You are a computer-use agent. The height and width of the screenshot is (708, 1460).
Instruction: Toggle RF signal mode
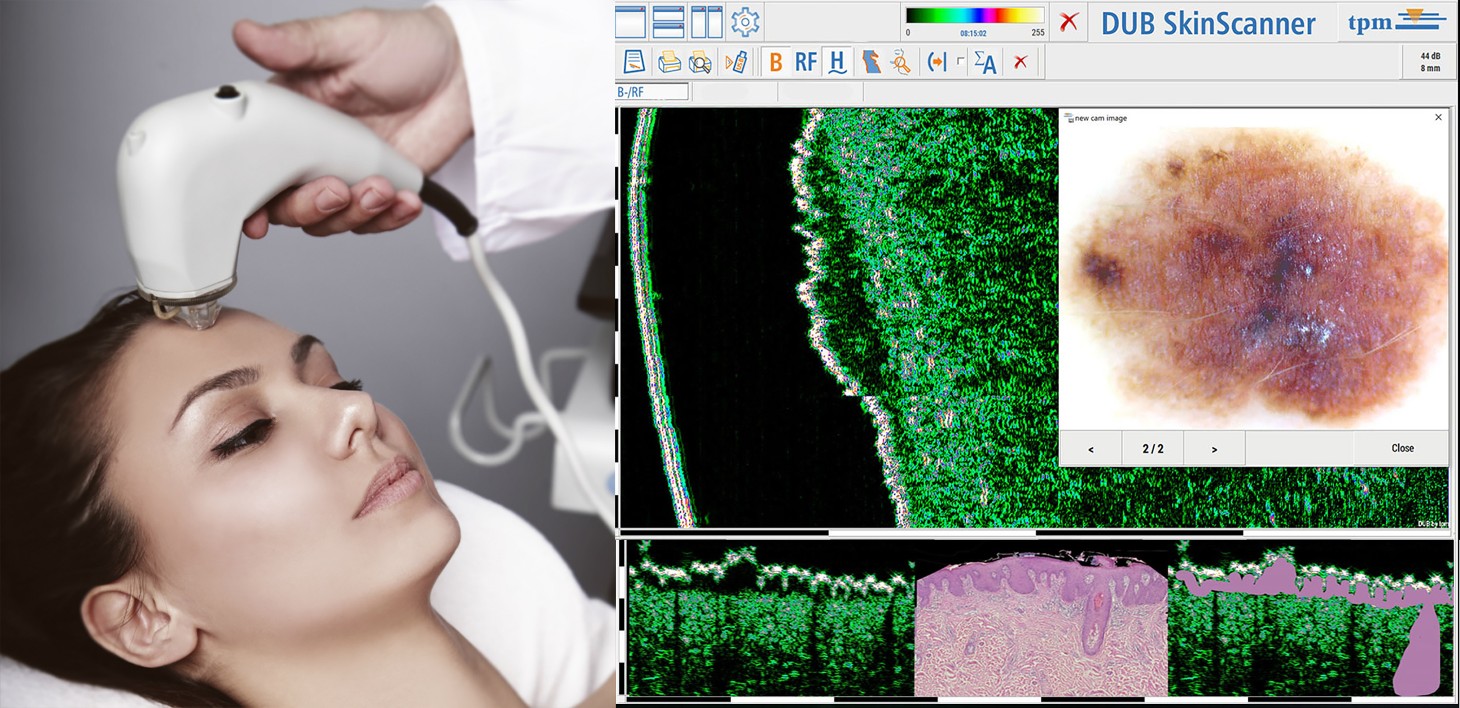click(x=805, y=62)
